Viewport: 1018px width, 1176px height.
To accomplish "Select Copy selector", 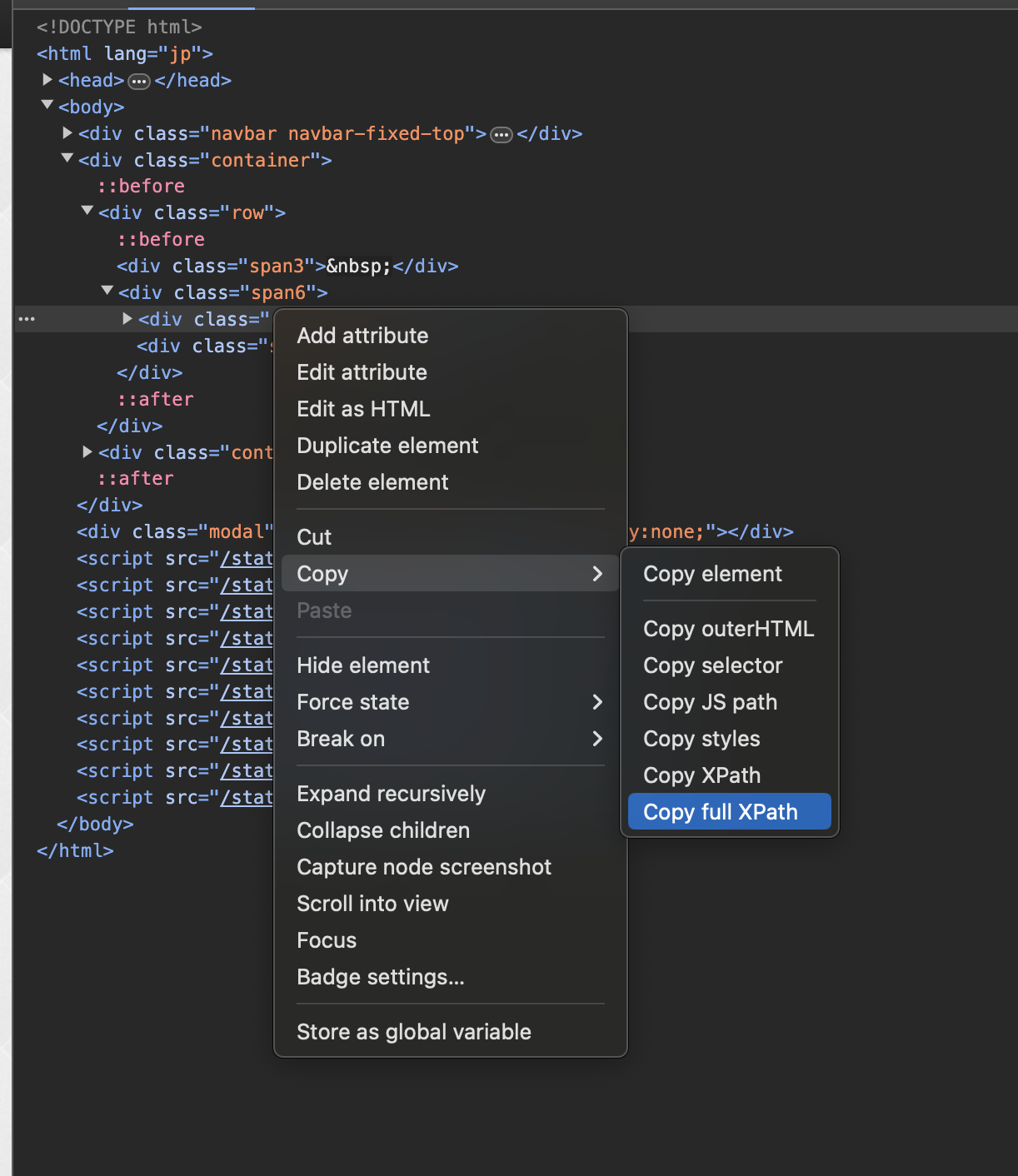I will [x=712, y=665].
